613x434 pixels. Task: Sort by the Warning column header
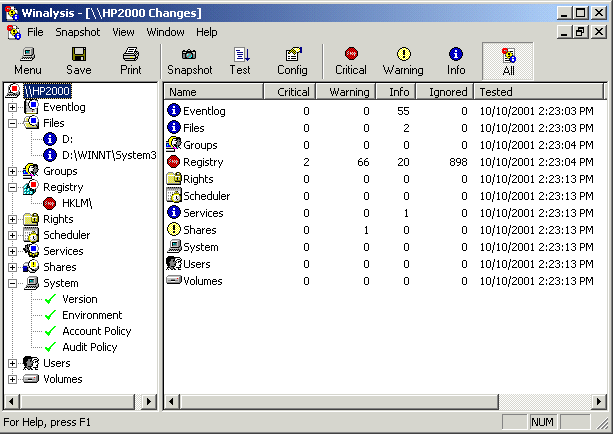click(346, 92)
